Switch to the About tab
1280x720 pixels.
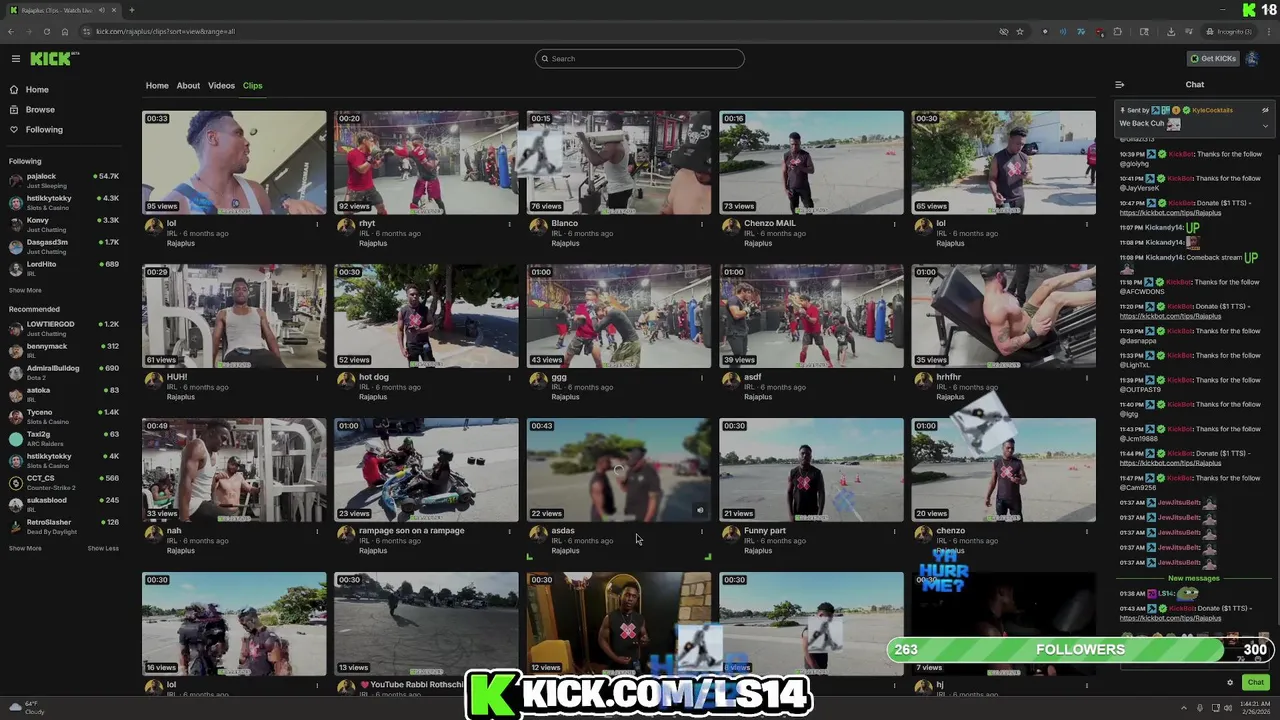pos(188,86)
